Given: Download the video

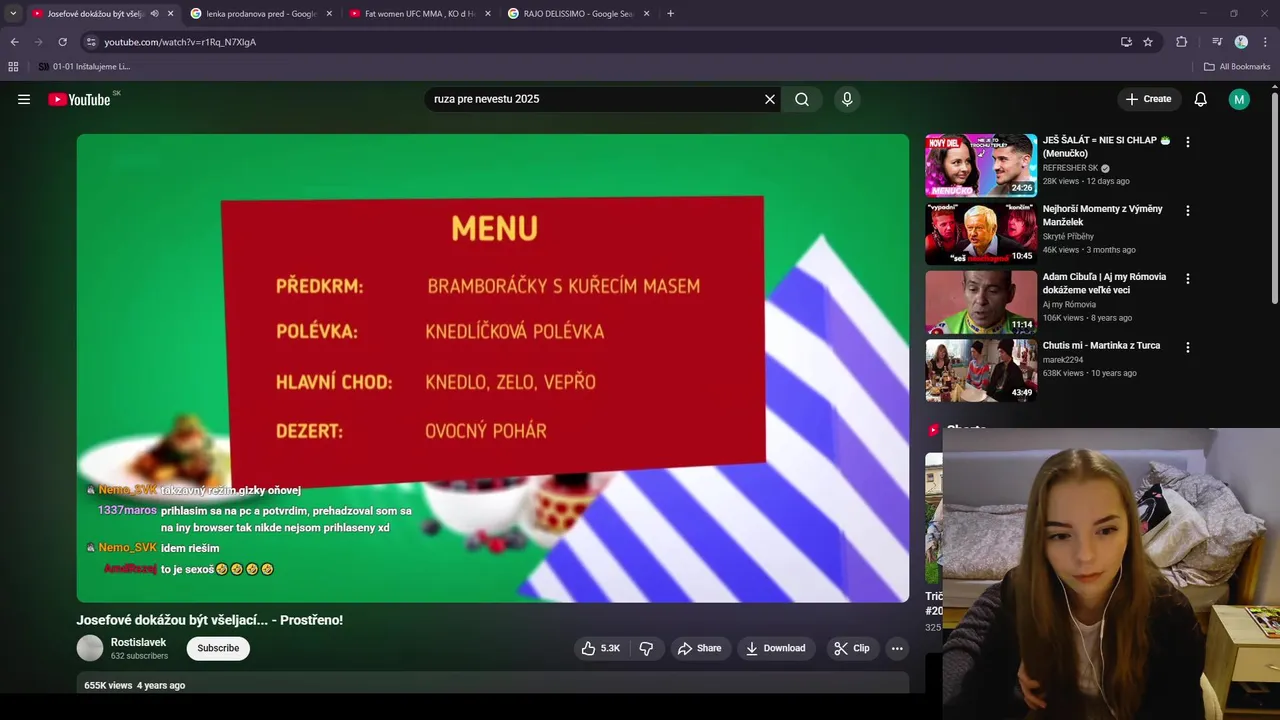Looking at the screenshot, I should point(776,648).
